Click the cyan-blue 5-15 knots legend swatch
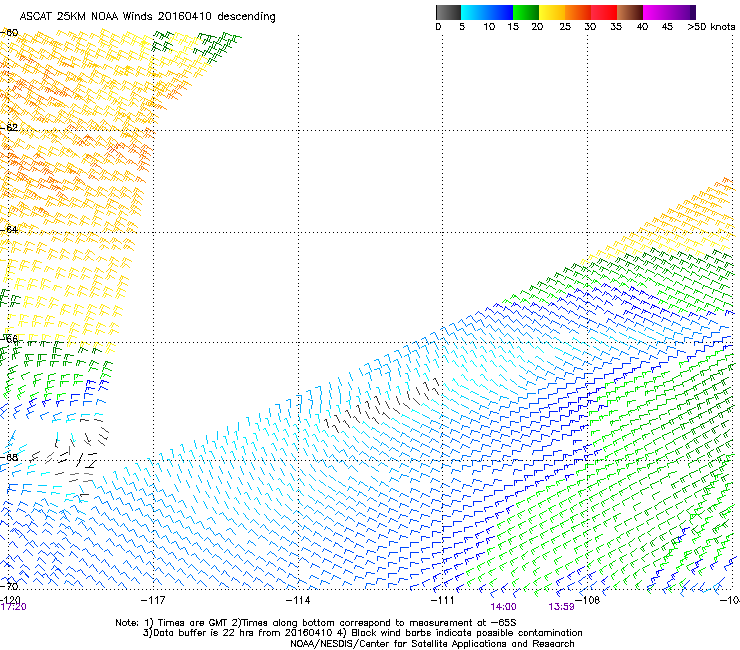The width and height of the screenshot is (740, 650). click(x=487, y=12)
